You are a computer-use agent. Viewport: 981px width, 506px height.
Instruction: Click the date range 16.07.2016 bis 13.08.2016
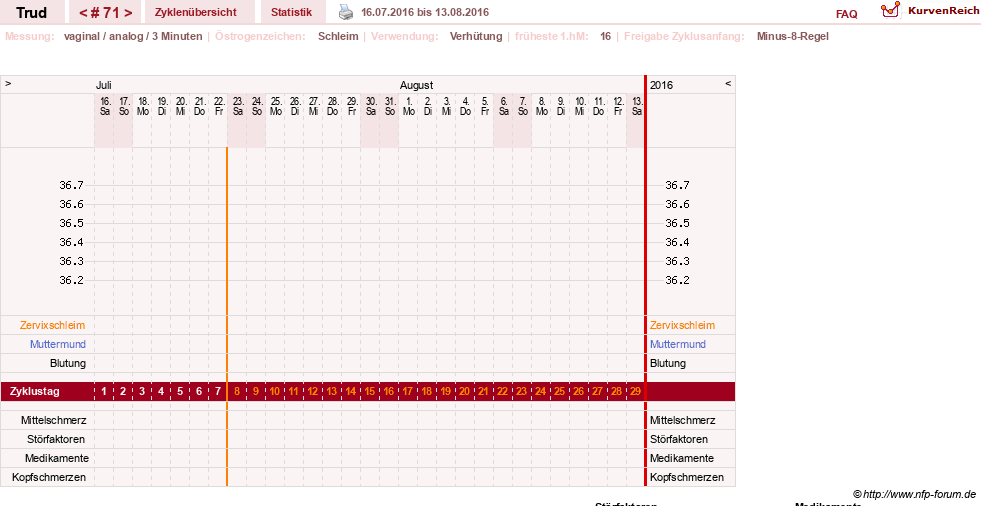pyautogui.click(x=425, y=12)
